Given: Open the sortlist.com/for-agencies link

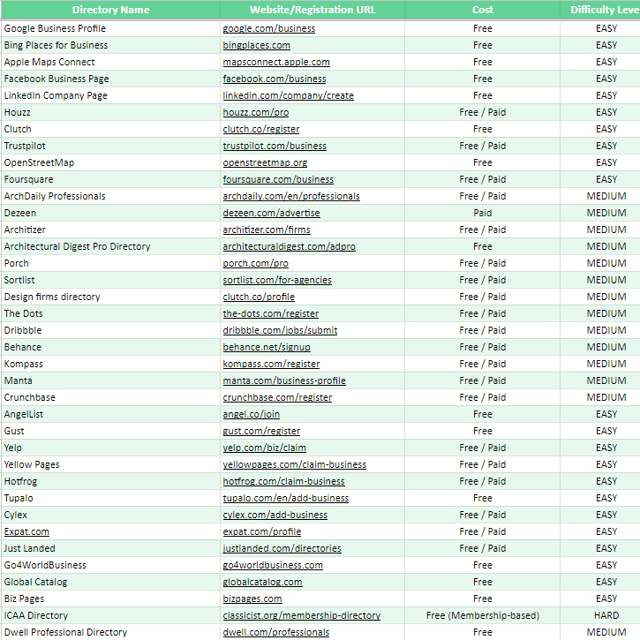Looking at the screenshot, I should [x=277, y=280].
